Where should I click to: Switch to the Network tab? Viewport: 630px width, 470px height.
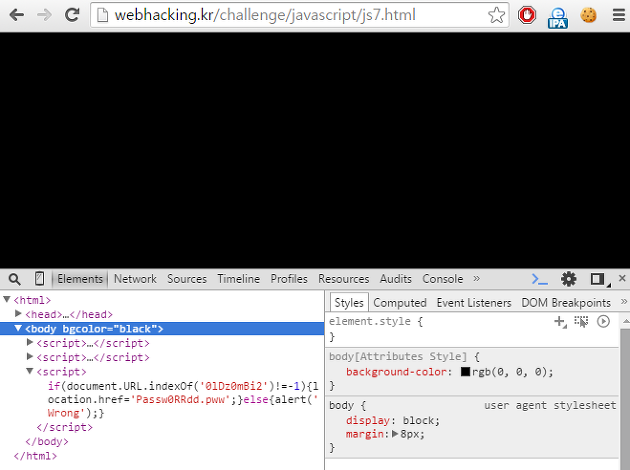135,279
